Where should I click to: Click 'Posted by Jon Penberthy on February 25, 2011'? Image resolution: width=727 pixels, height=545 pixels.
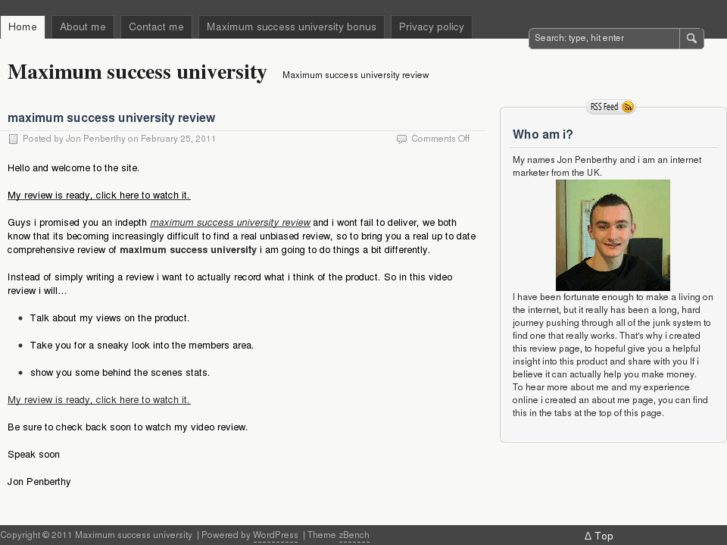point(119,139)
